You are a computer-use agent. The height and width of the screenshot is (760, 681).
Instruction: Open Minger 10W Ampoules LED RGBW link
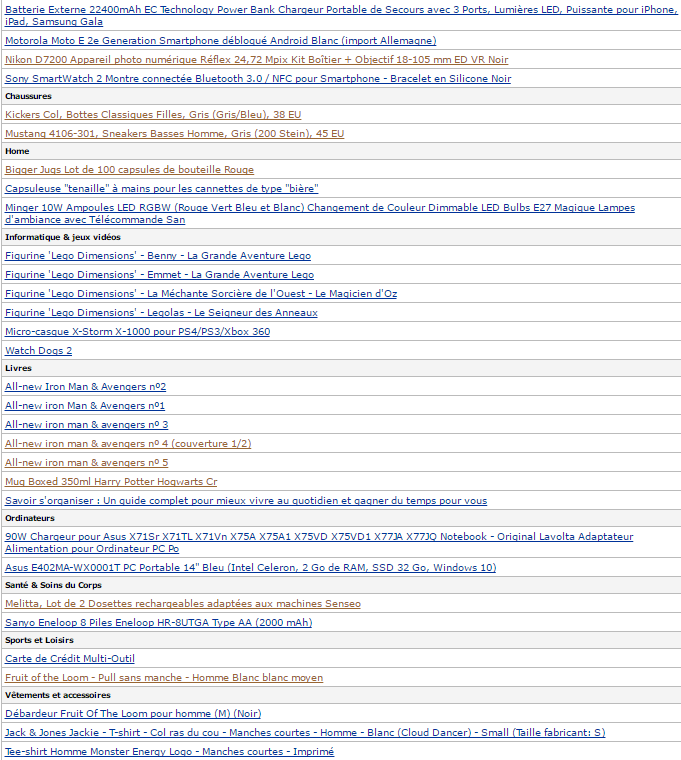pyautogui.click(x=320, y=214)
